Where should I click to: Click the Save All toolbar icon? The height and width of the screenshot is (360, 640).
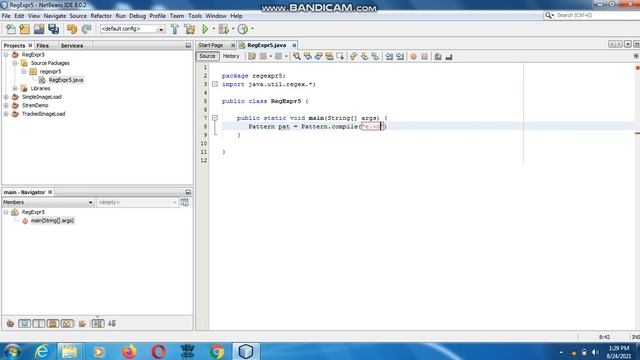53,29
